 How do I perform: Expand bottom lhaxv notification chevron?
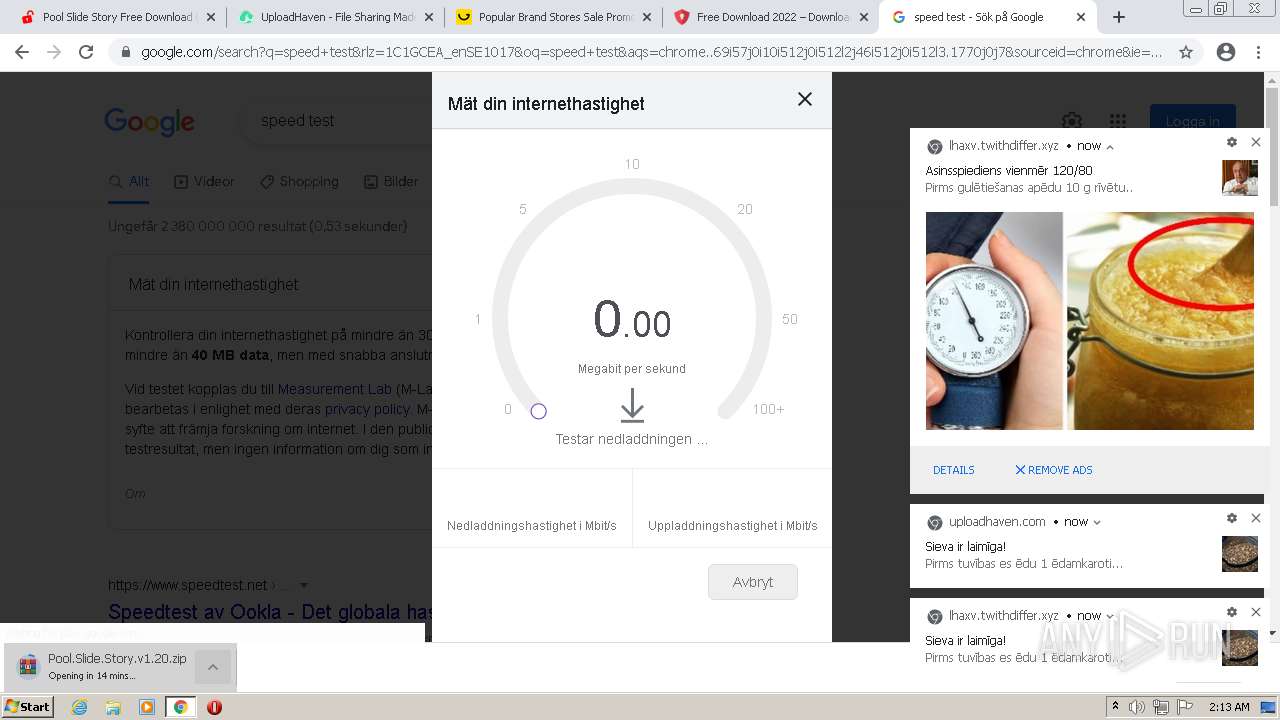pyautogui.click(x=1110, y=616)
